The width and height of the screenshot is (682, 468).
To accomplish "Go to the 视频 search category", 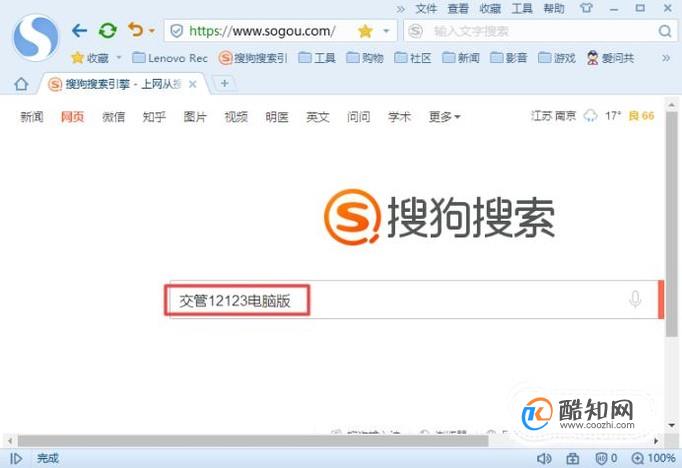I will (236, 117).
